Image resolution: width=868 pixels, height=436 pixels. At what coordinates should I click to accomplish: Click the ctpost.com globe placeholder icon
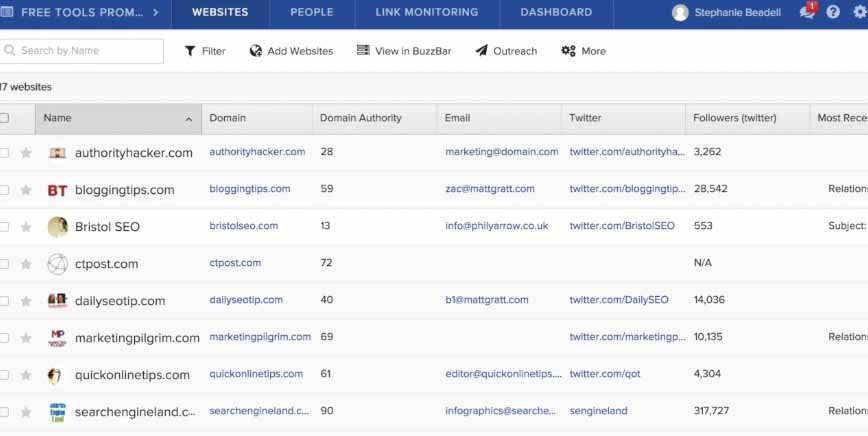(58, 264)
